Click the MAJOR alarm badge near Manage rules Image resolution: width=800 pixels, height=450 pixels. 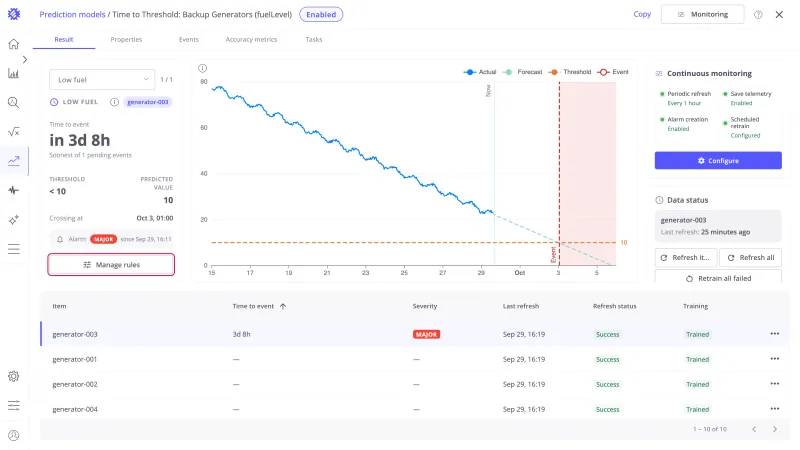(104, 239)
